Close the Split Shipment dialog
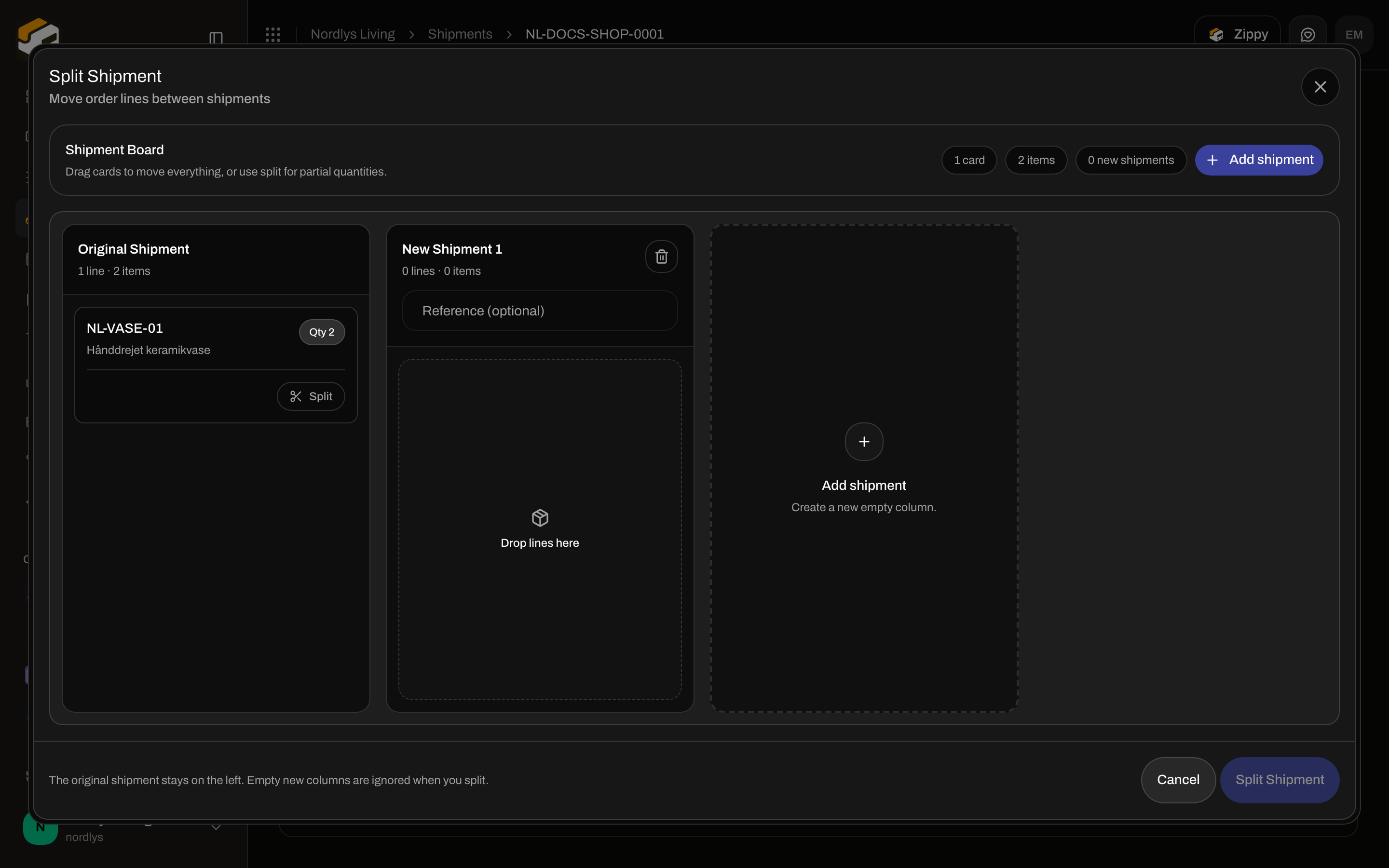This screenshot has height=868, width=1389. pos(1320,87)
